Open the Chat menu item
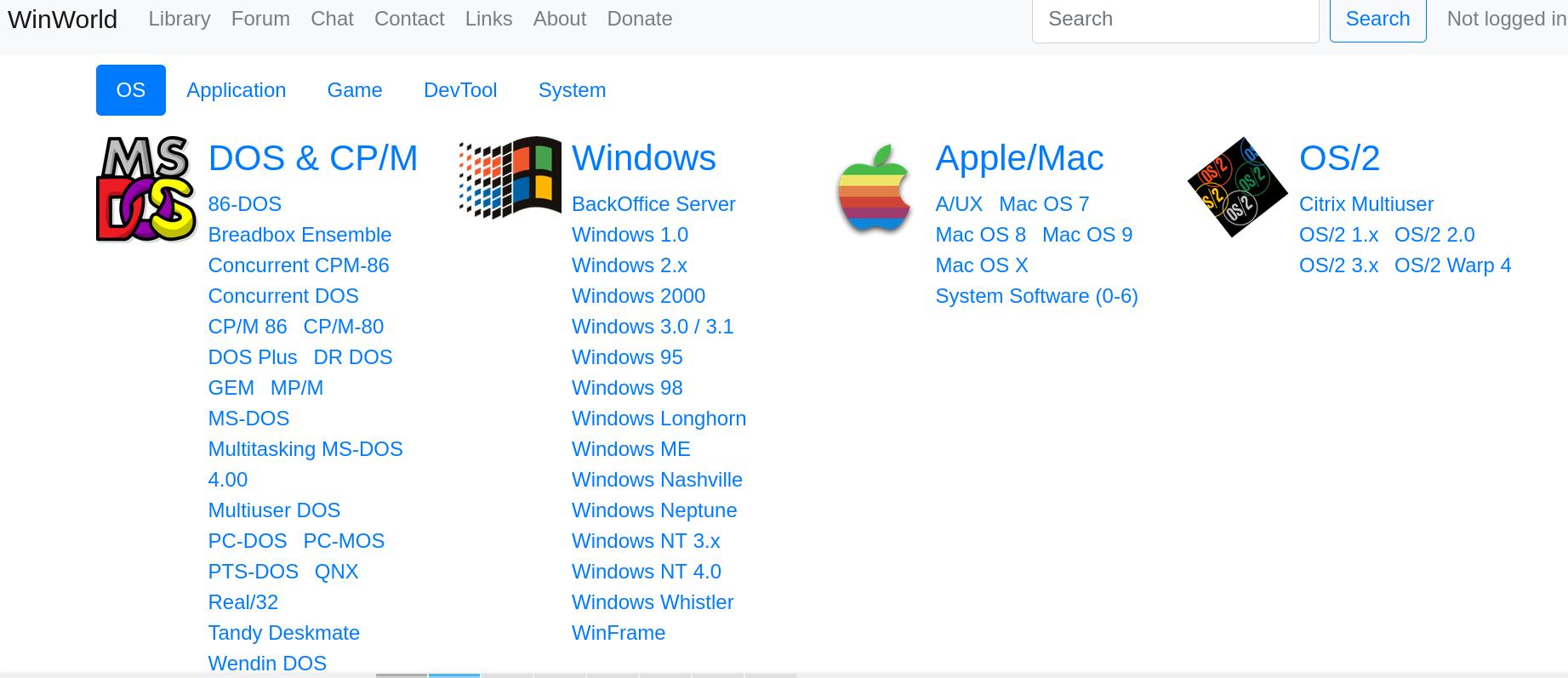 332,19
